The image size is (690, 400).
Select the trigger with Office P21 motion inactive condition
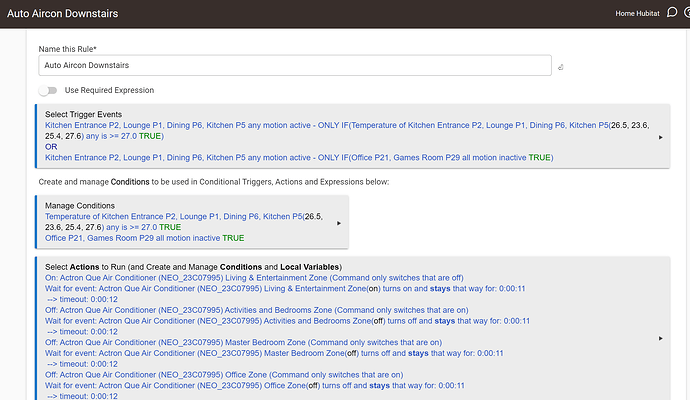click(299, 158)
